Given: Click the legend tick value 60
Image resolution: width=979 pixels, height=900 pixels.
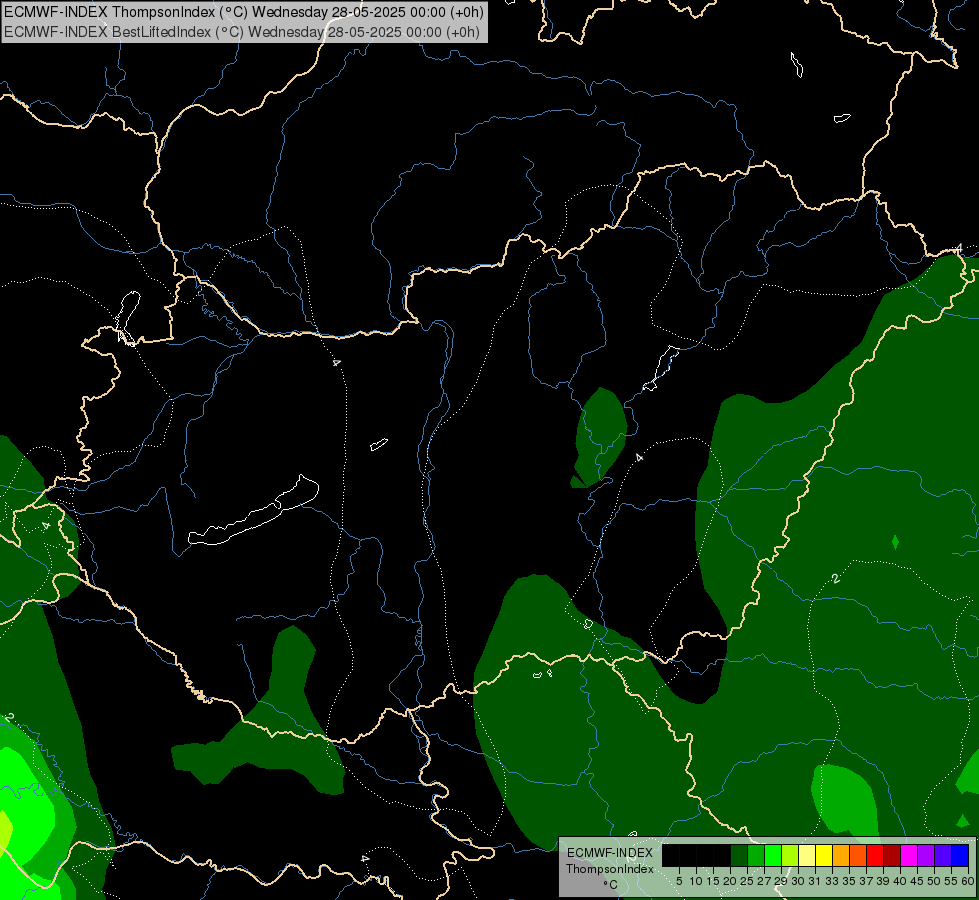Looking at the screenshot, I should click(x=968, y=881).
